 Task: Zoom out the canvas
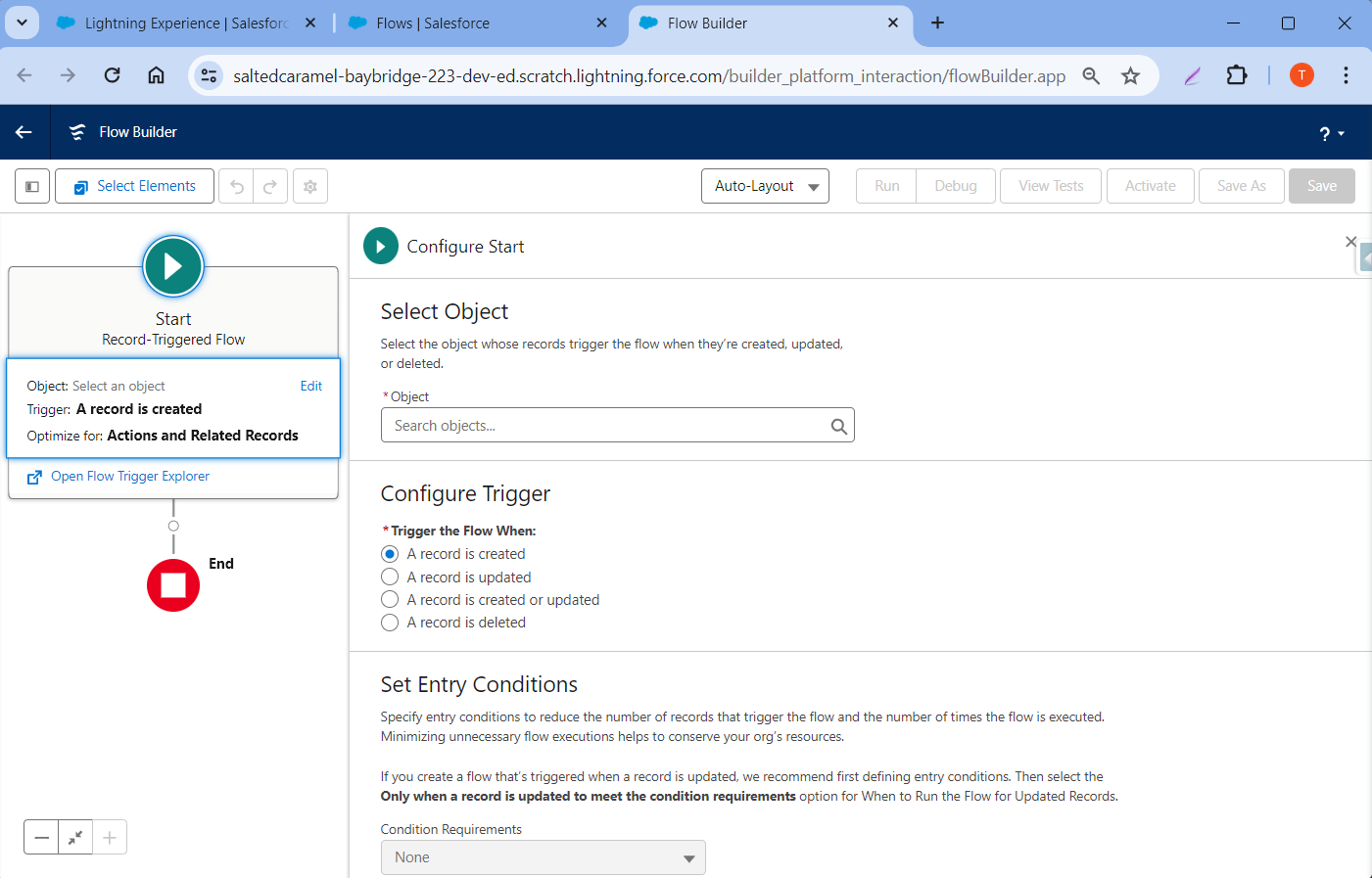point(41,838)
